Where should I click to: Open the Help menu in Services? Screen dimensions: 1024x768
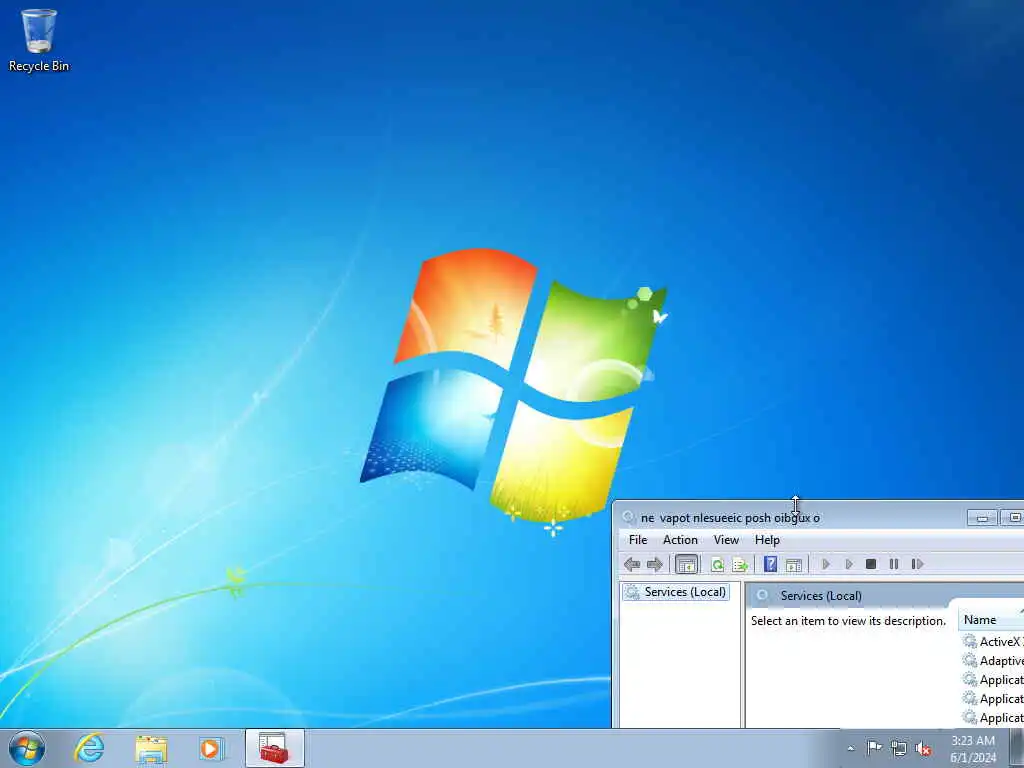click(x=767, y=540)
